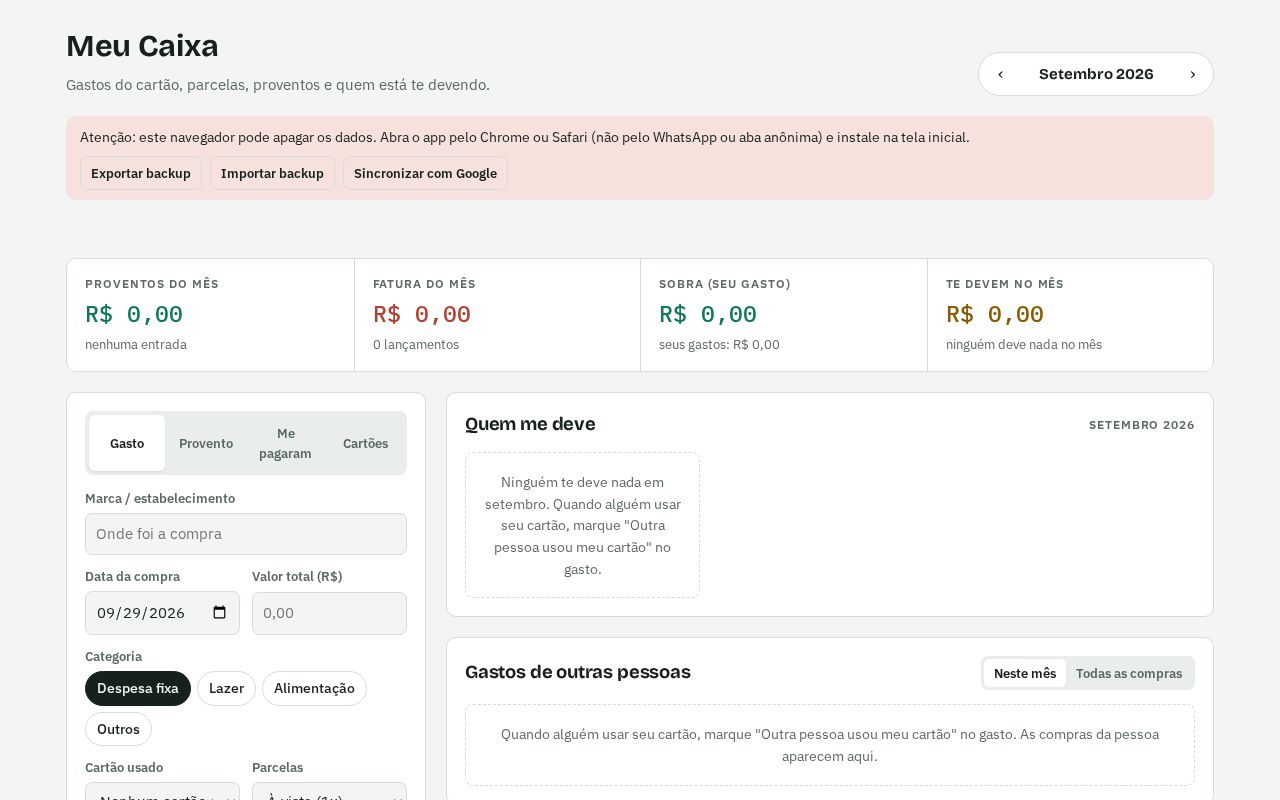
Task: Focus the Valor total input
Action: (x=329, y=613)
